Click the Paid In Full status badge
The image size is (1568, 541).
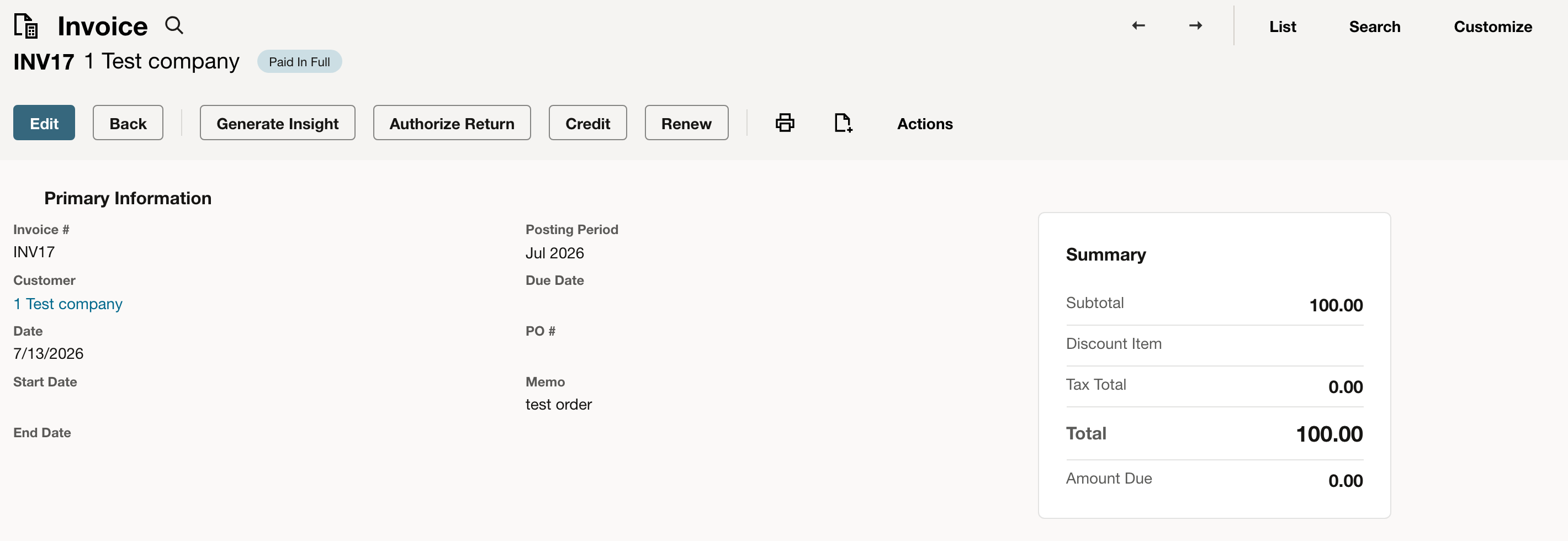click(x=299, y=61)
